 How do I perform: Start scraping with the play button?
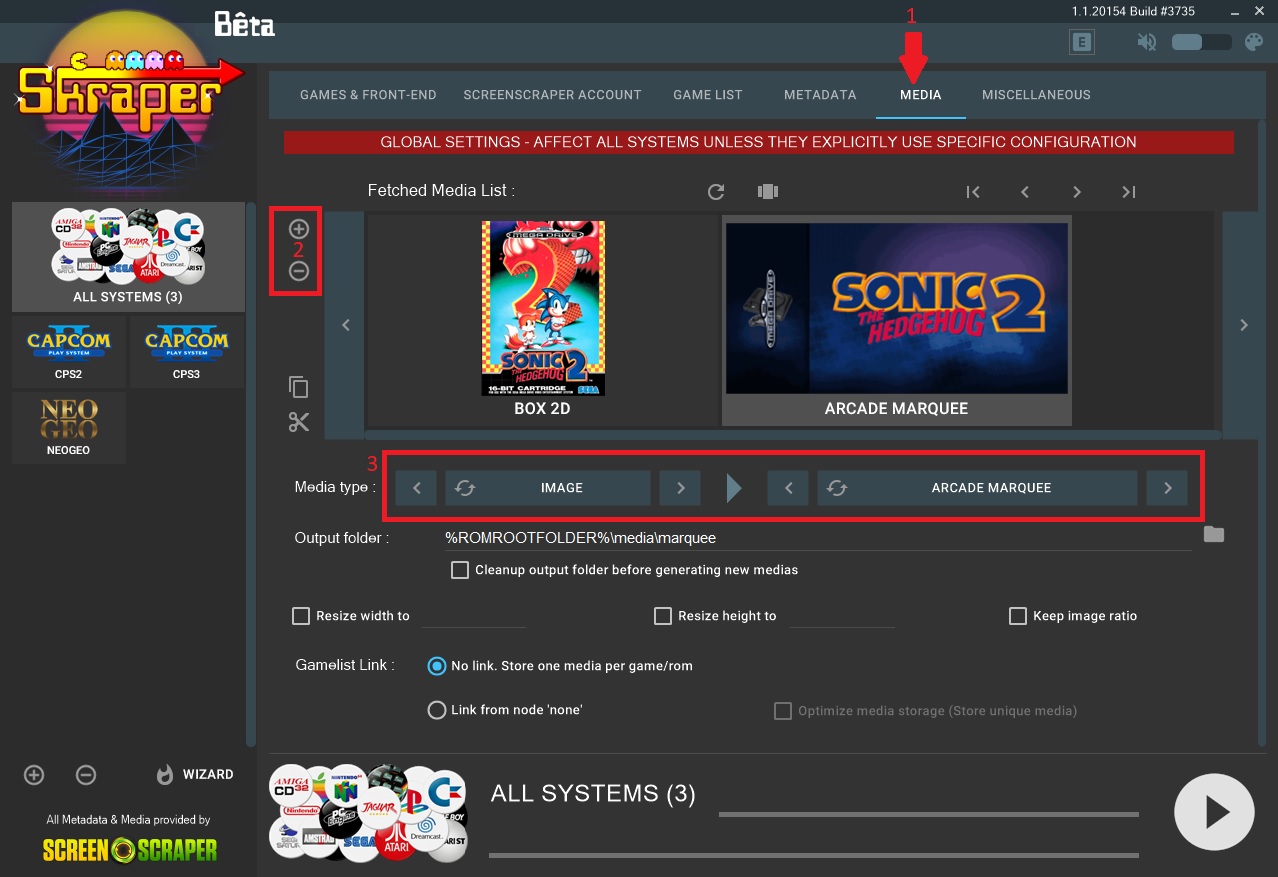[x=1214, y=813]
